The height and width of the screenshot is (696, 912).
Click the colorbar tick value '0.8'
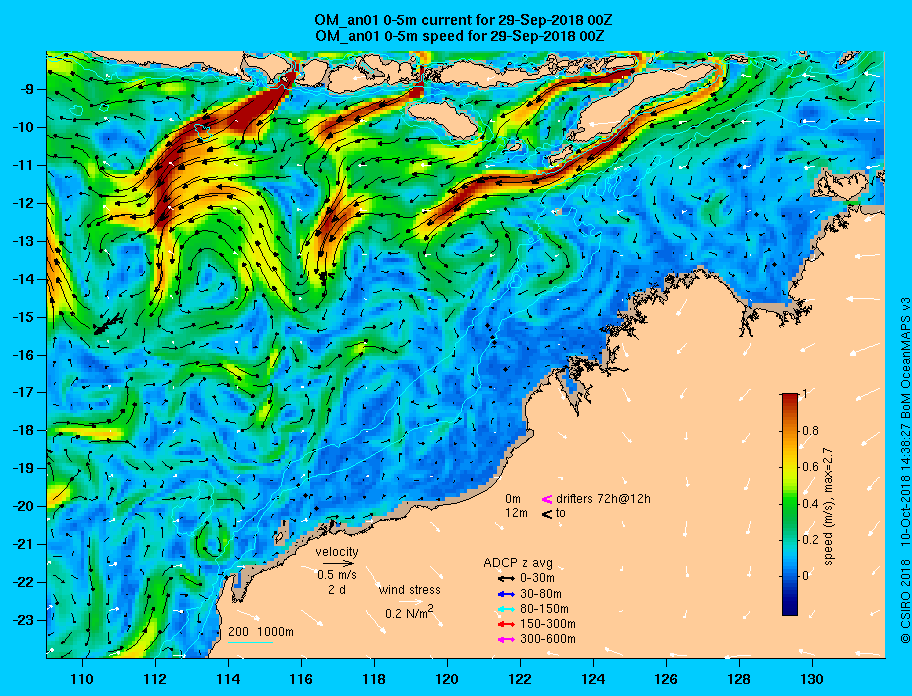810,431
